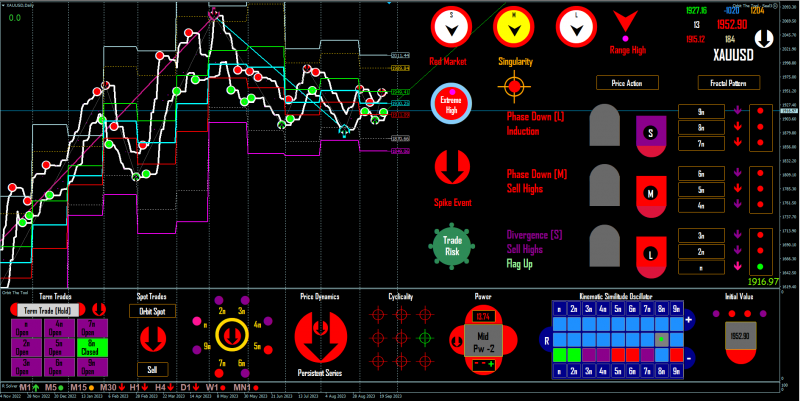Viewport: 800px width, 401px height.
Task: Click the white down arrow beside XAUUSD
Action: click(x=764, y=39)
